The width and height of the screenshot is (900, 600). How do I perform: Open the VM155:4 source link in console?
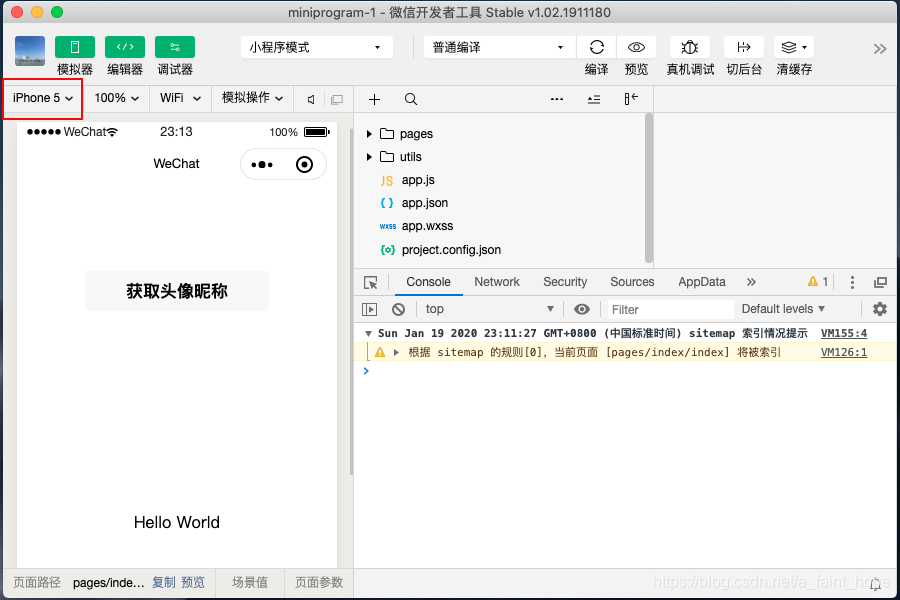tap(843, 332)
